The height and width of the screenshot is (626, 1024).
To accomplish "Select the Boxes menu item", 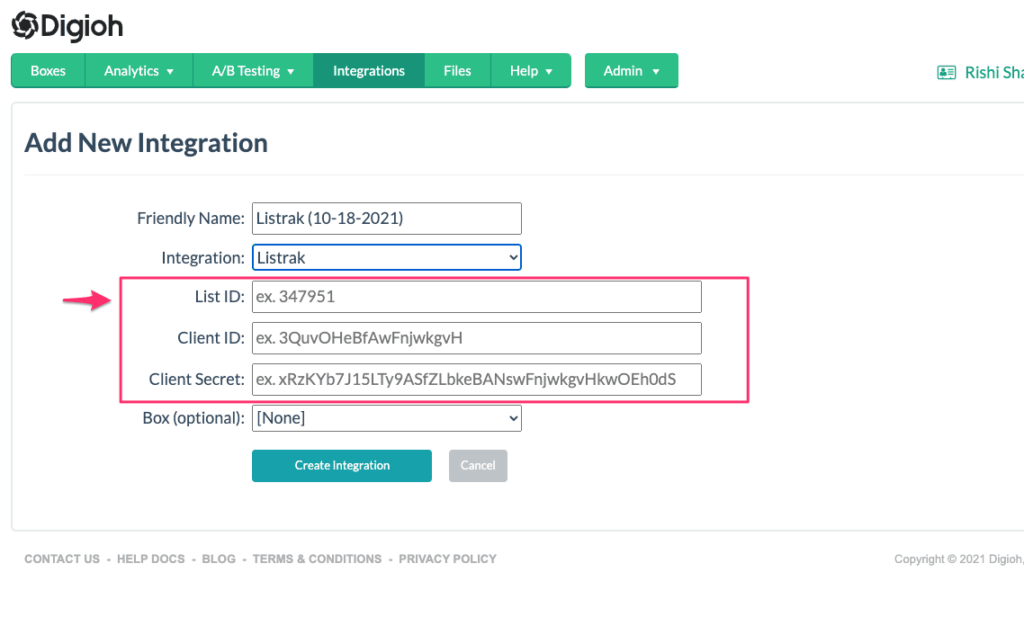I will click(47, 70).
